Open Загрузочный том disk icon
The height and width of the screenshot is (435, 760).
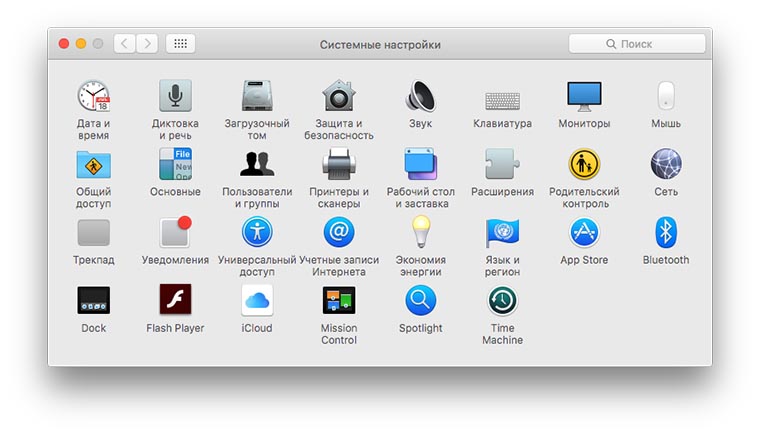click(257, 96)
